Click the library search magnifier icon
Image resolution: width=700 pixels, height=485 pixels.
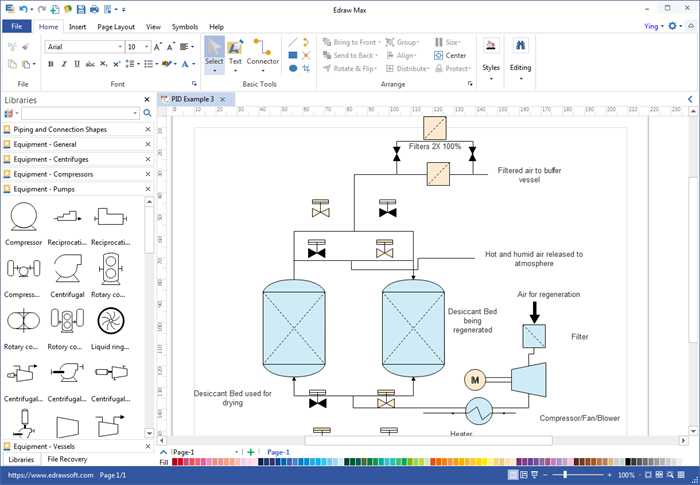point(147,114)
